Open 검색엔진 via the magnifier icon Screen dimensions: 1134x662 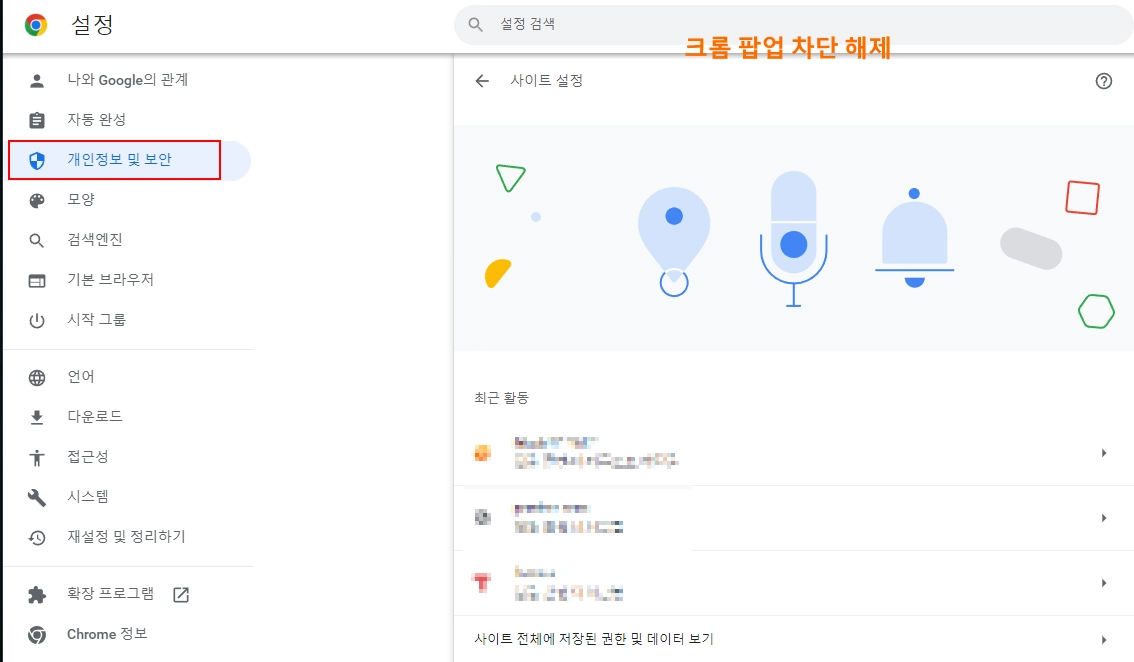(x=38, y=239)
